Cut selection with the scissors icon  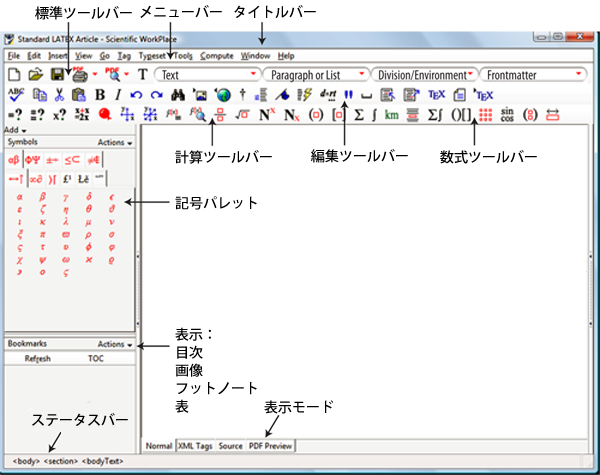click(59, 95)
